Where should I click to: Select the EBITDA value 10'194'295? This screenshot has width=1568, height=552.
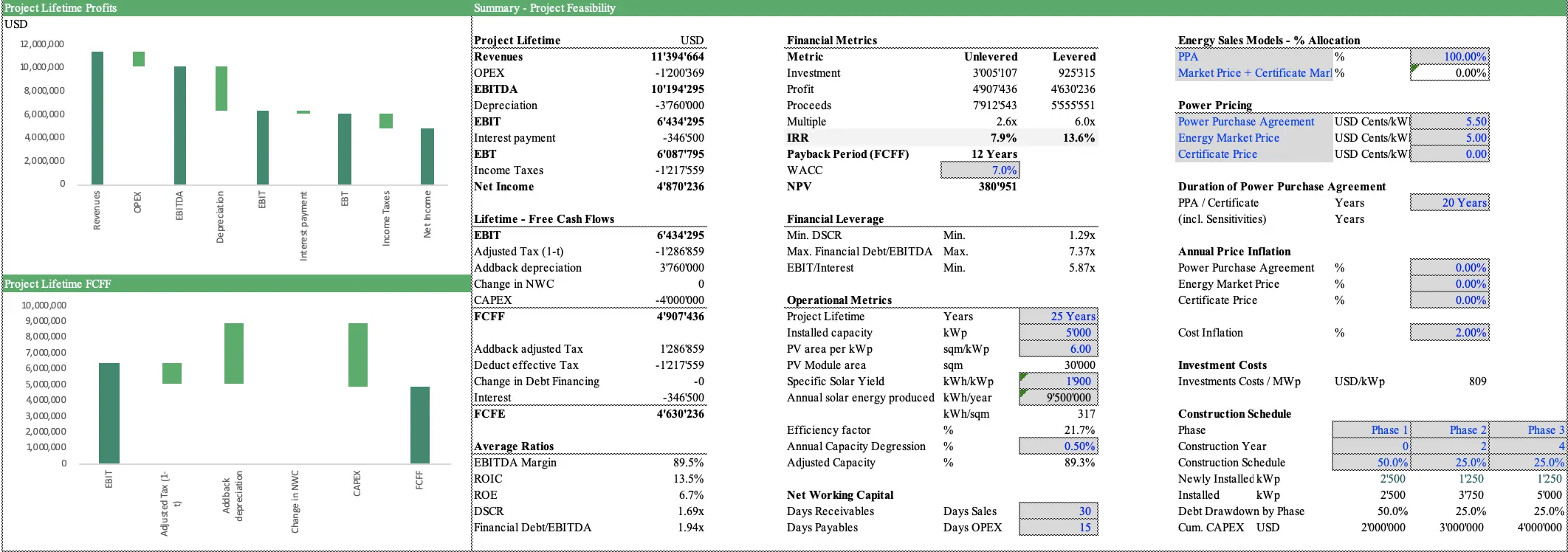coord(678,89)
